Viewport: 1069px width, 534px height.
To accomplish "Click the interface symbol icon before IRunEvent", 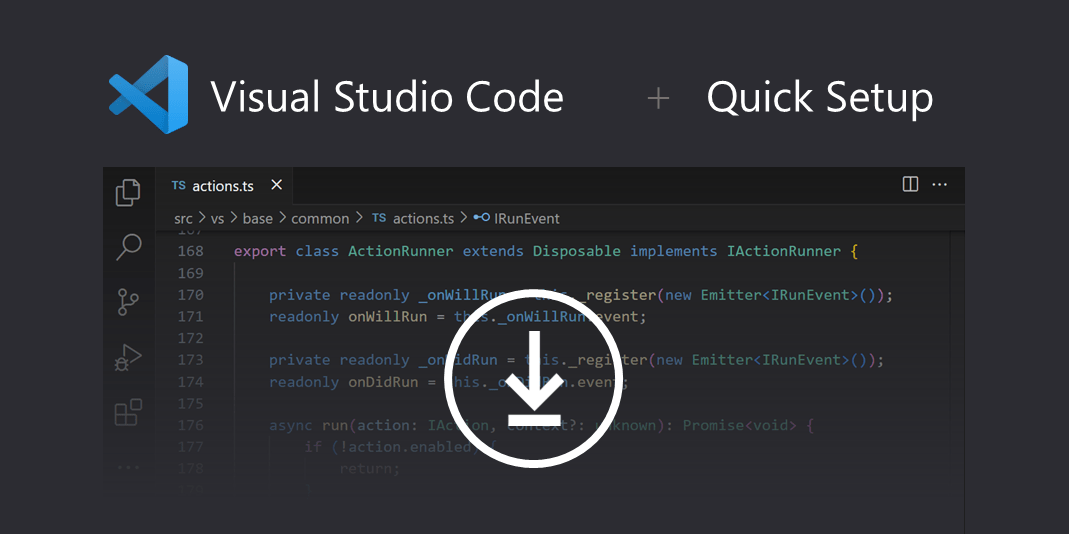I will [482, 218].
